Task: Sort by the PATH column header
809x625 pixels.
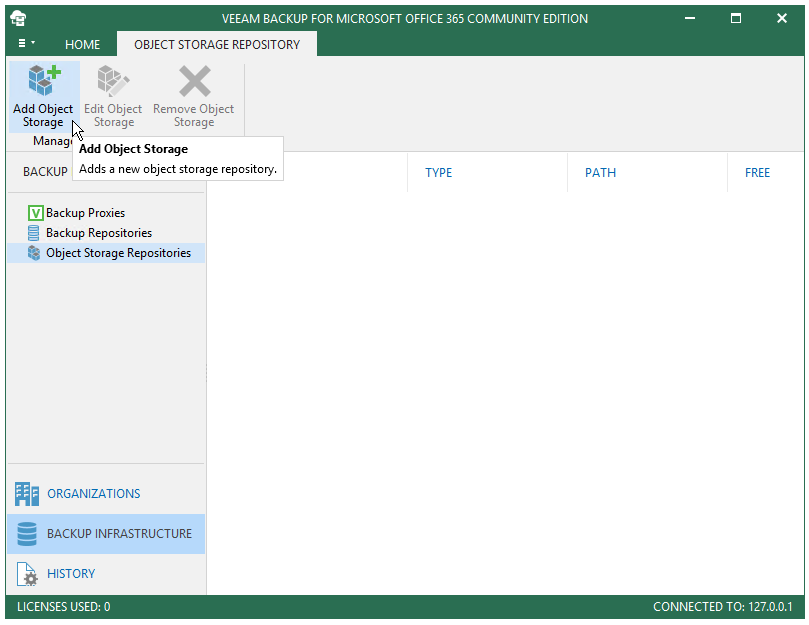Action: [x=600, y=172]
